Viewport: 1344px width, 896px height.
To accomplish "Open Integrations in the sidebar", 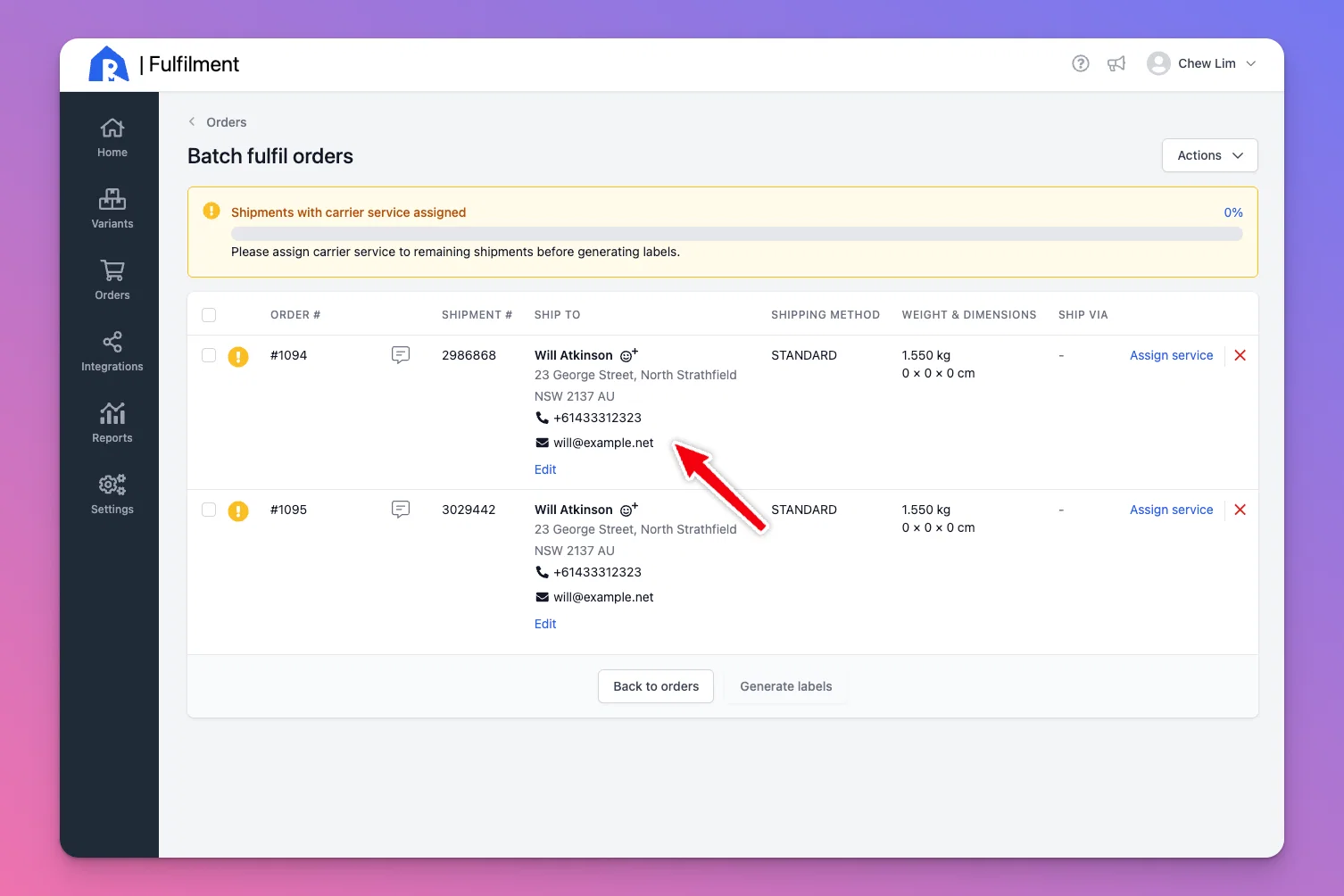I will pyautogui.click(x=112, y=353).
